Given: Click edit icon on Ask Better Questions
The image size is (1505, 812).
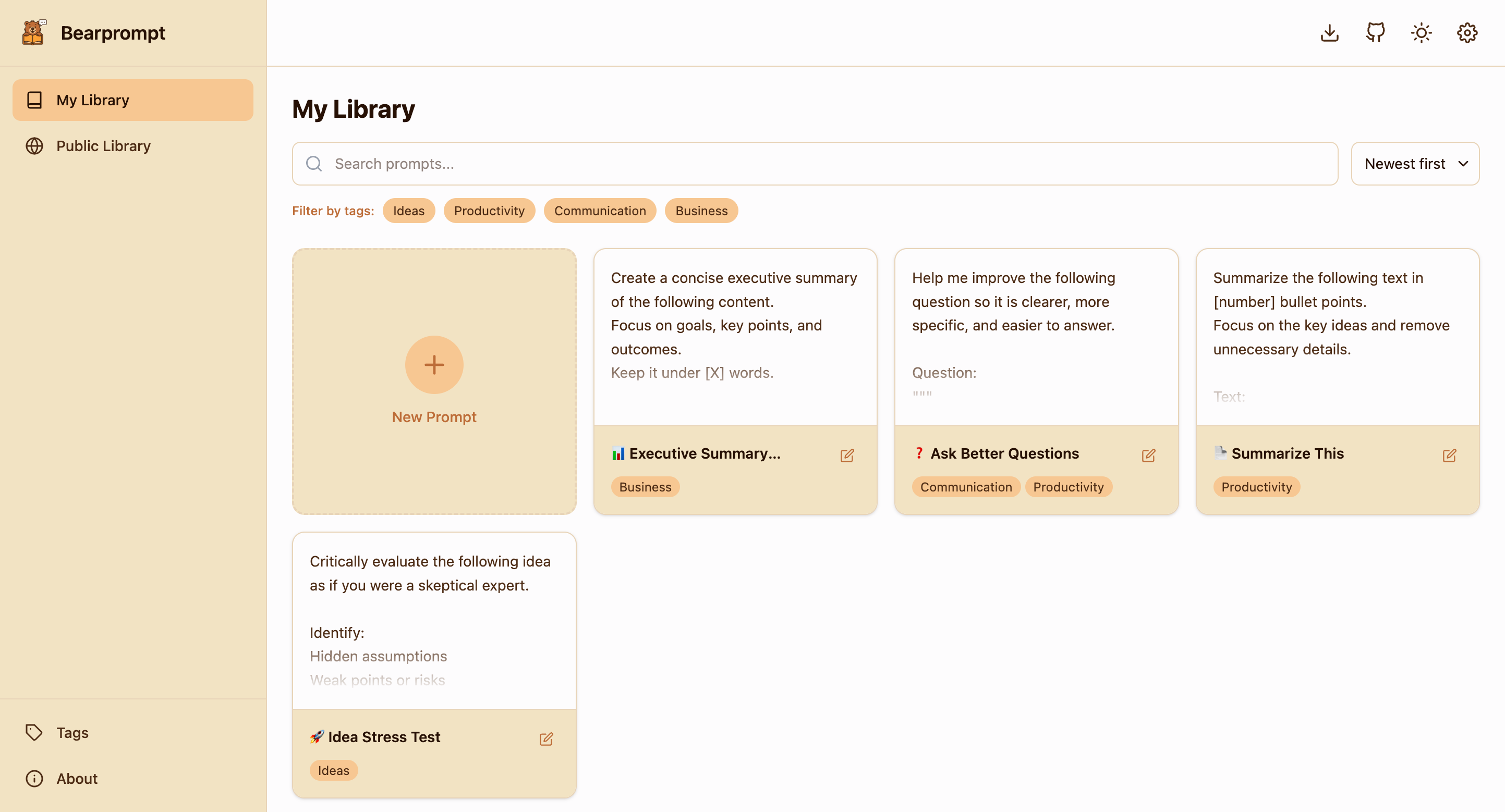Looking at the screenshot, I should 1148,456.
